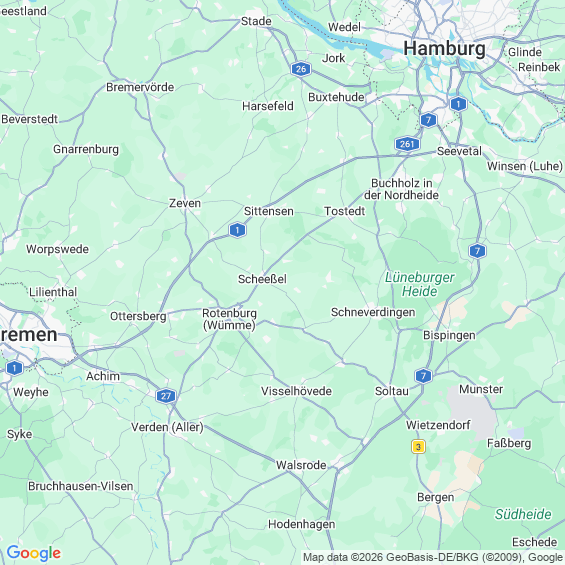Click the Visselhövede town label
Image resolution: width=565 pixels, height=565 pixels.
296,391
